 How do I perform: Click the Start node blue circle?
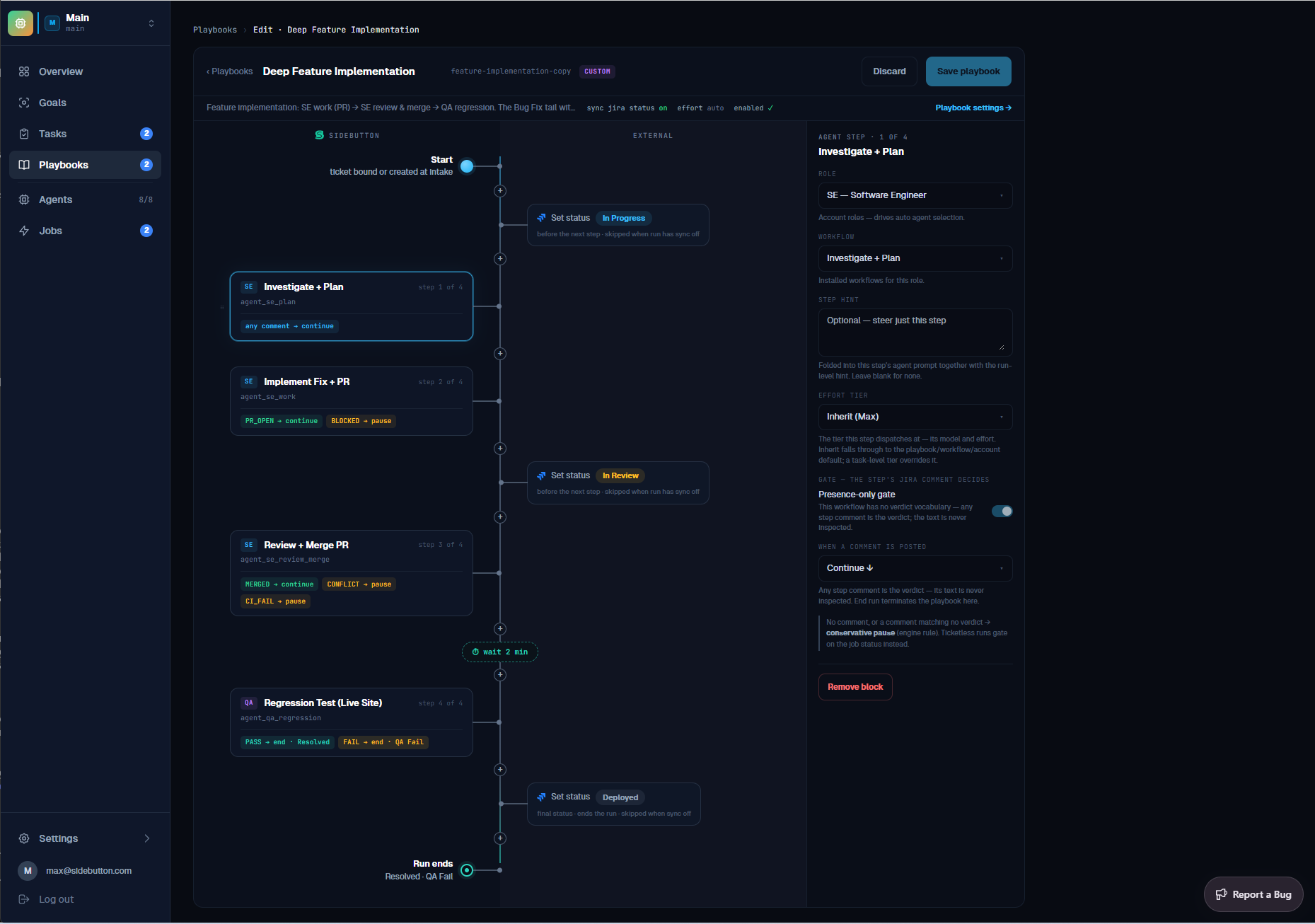point(467,166)
